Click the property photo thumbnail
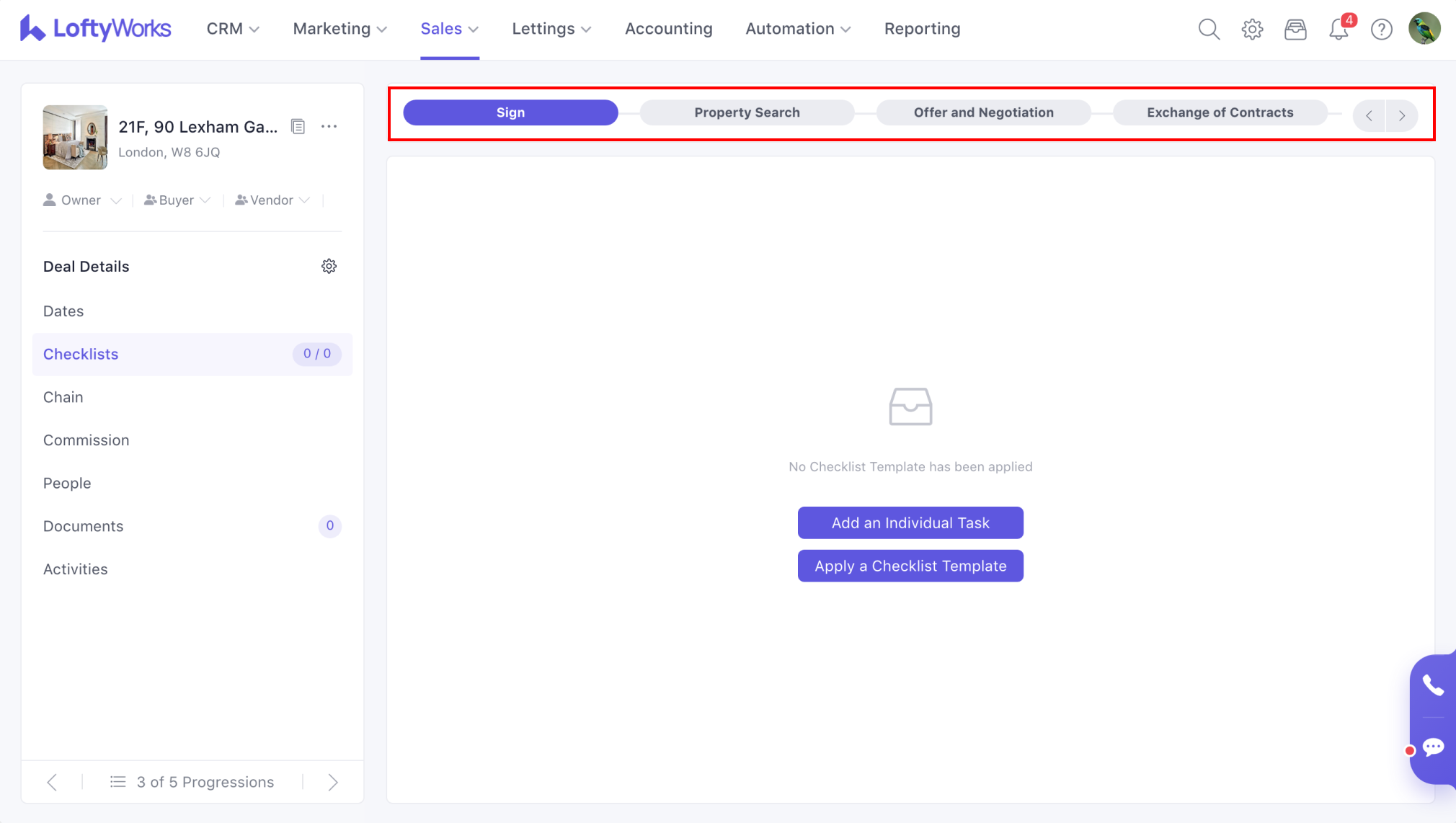1456x823 pixels. point(75,138)
